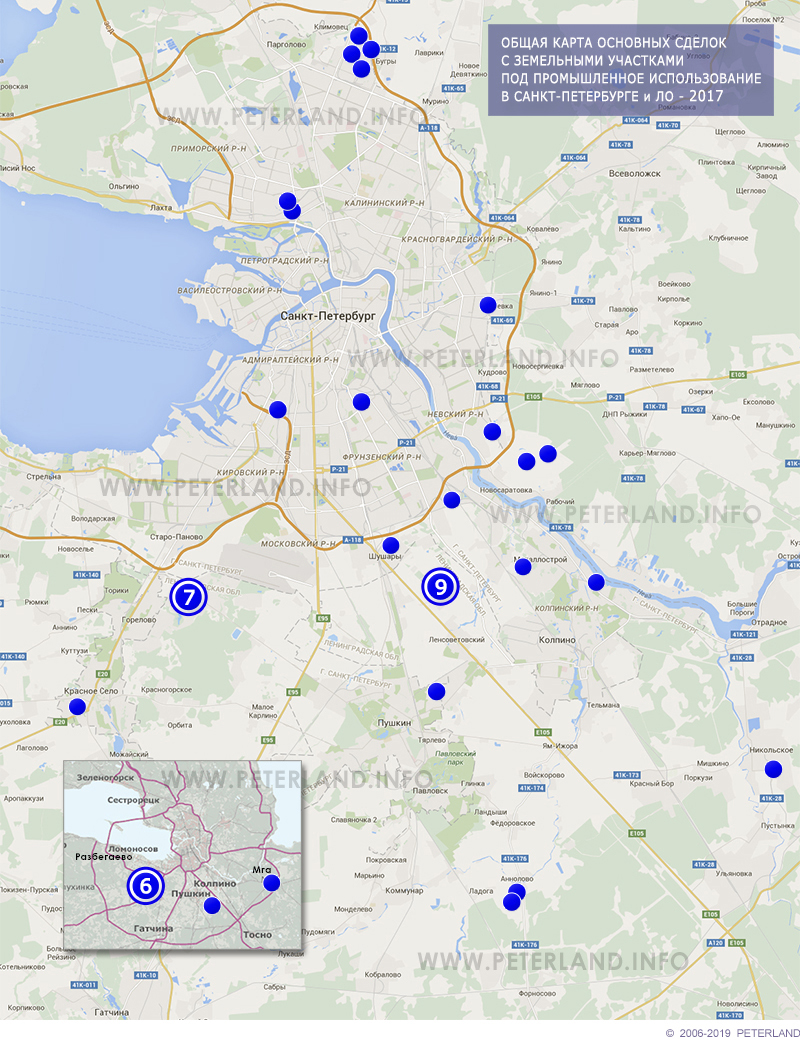Click the blue marker in Адмиралтейский district
Image resolution: width=800 pixels, height=1040 pixels.
[361, 401]
